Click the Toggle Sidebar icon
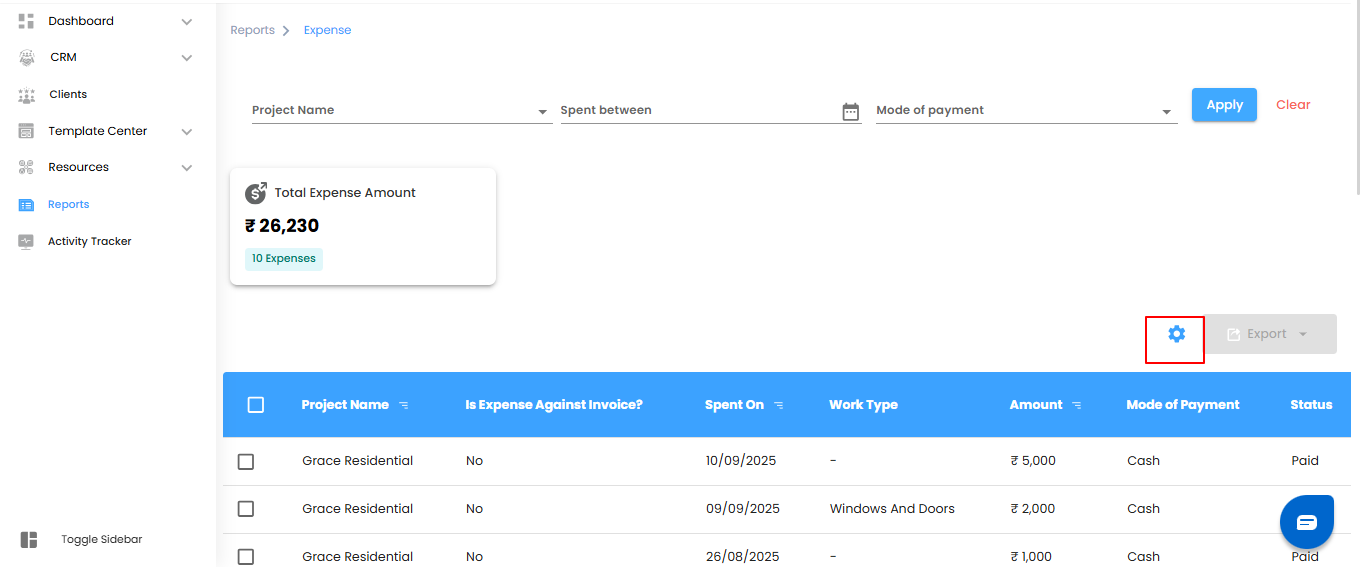 (29, 540)
